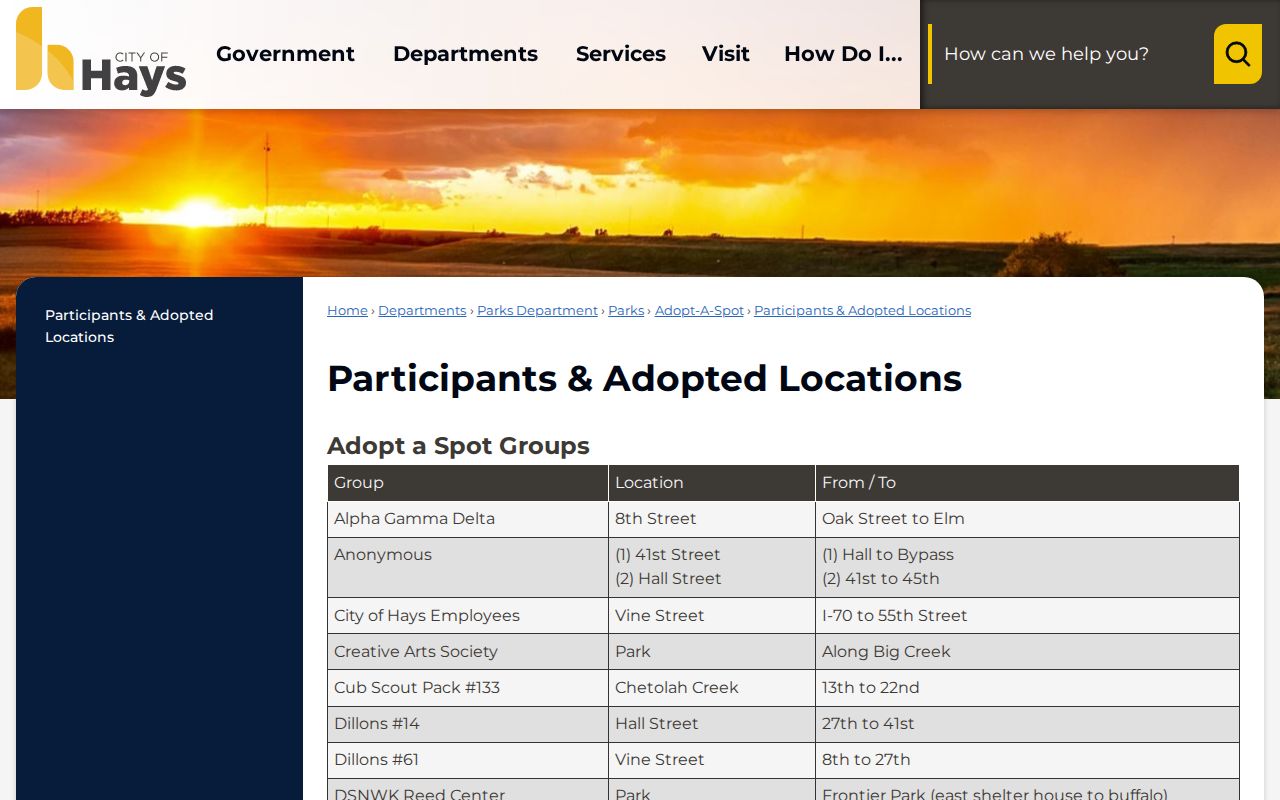Click the 'Group' column header
This screenshot has height=800, width=1280.
[468, 483]
